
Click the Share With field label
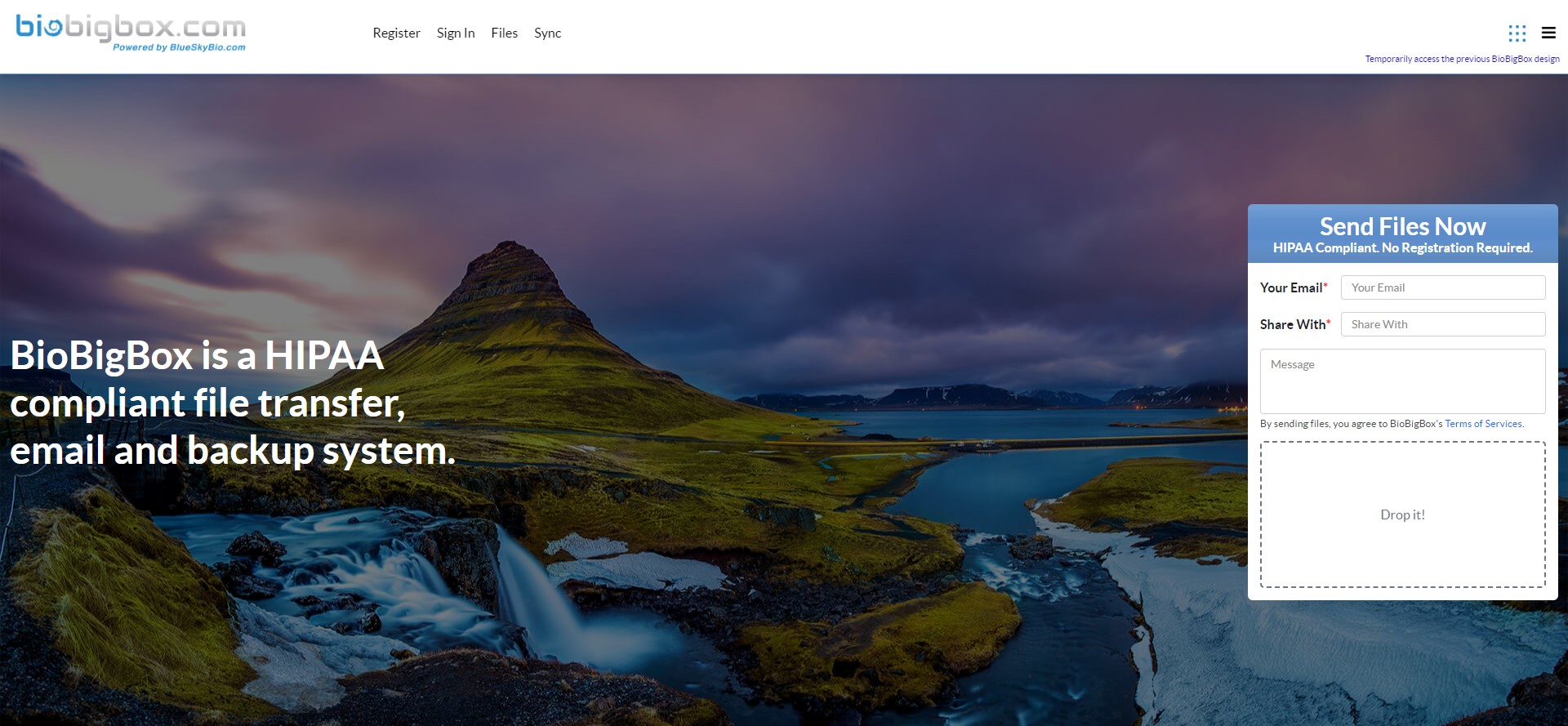pyautogui.click(x=1295, y=324)
